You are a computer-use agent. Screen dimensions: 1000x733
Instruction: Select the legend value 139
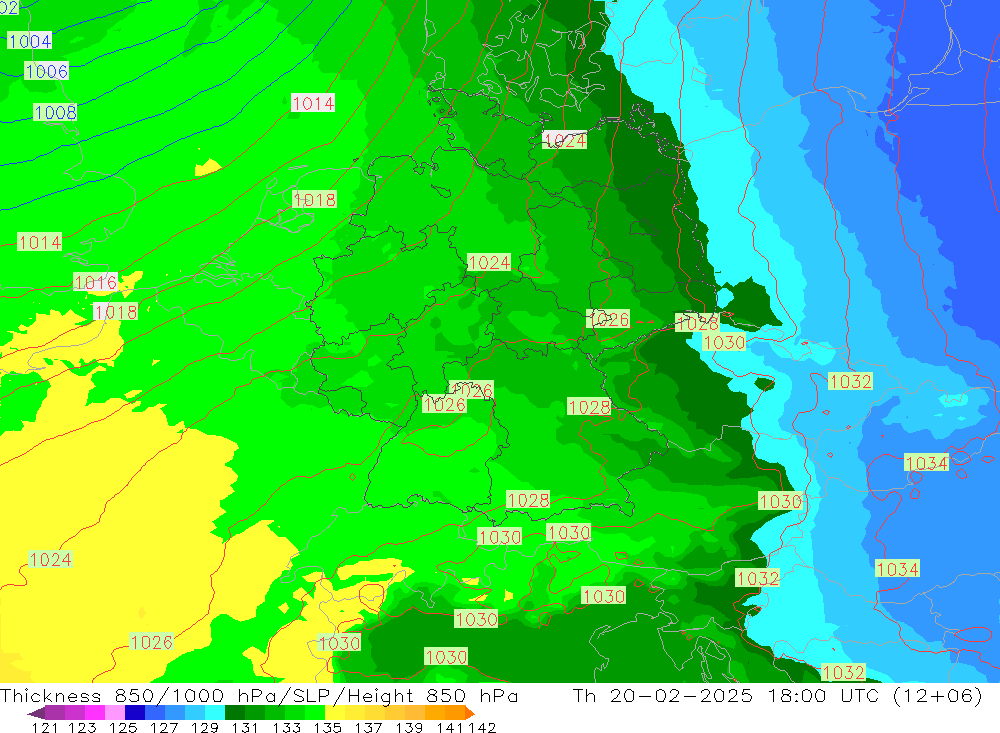click(x=409, y=727)
